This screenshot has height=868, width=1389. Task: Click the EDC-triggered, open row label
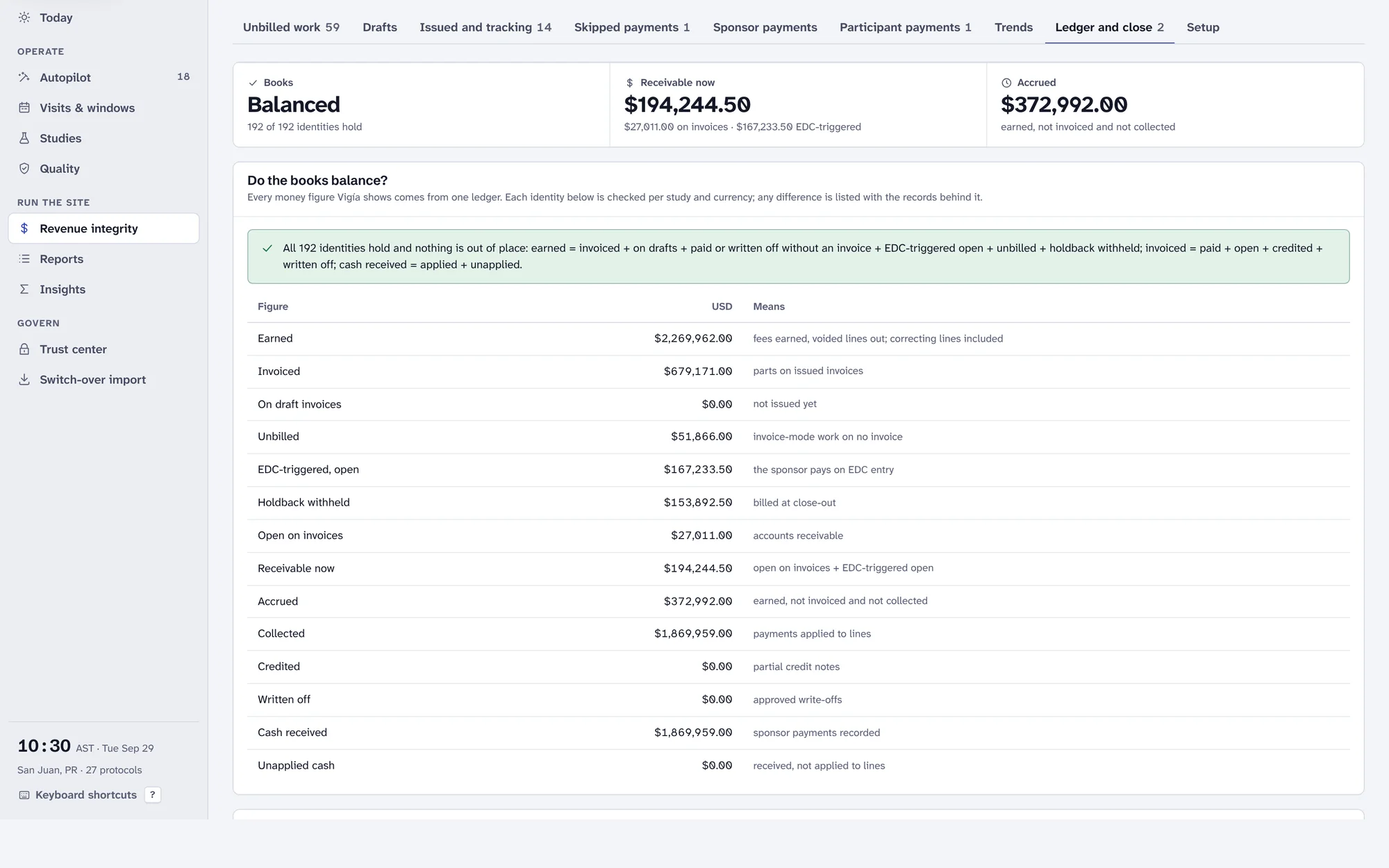(308, 469)
